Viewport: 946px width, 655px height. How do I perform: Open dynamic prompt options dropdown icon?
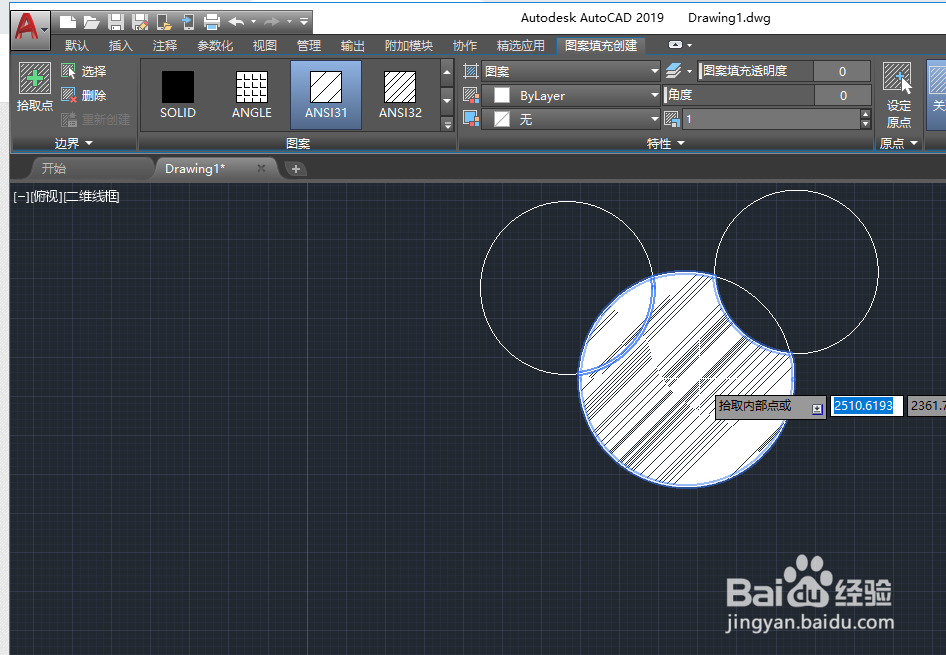(x=817, y=409)
